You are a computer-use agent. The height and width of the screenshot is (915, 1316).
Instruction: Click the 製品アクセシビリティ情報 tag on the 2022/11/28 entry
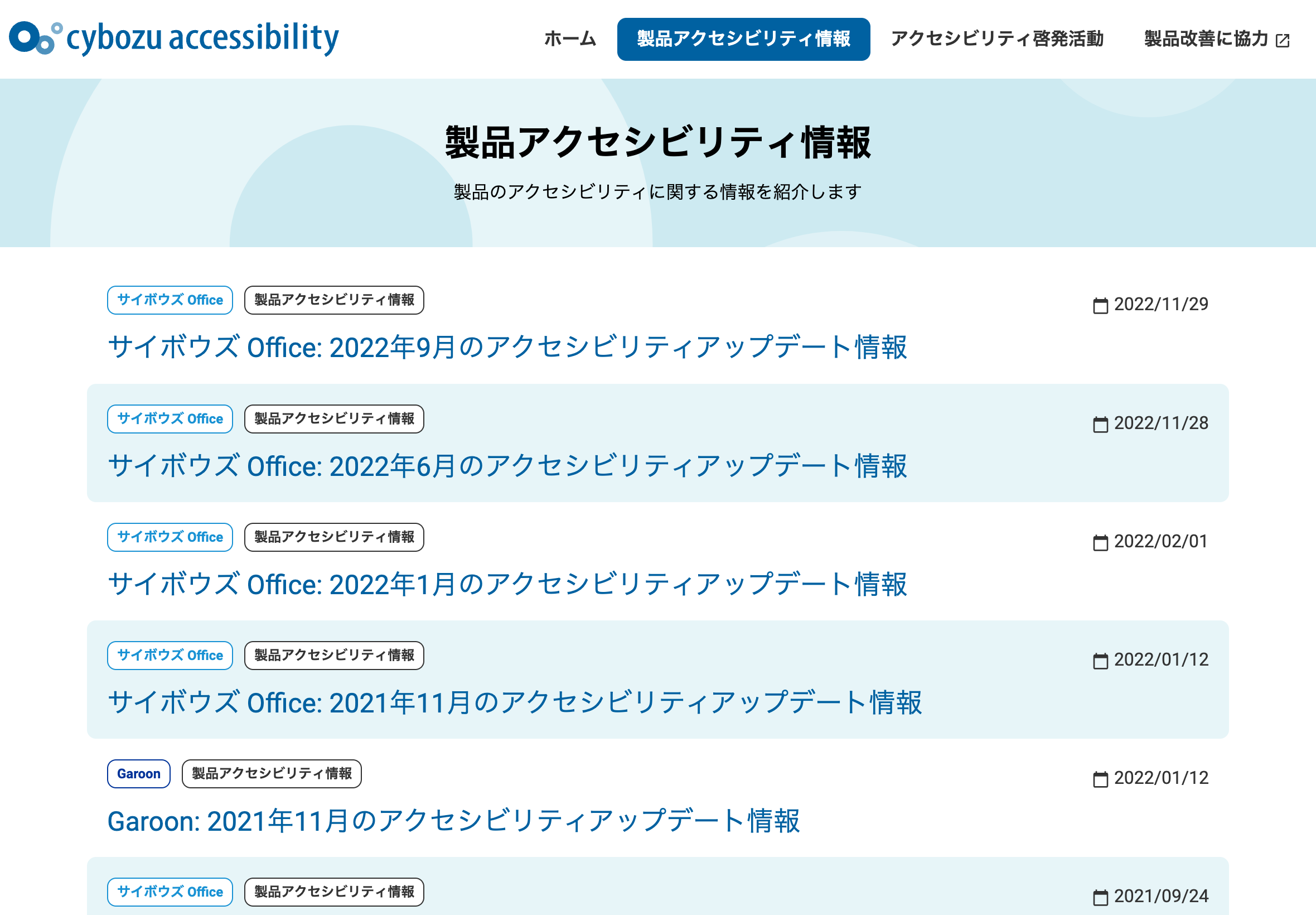pyautogui.click(x=334, y=418)
